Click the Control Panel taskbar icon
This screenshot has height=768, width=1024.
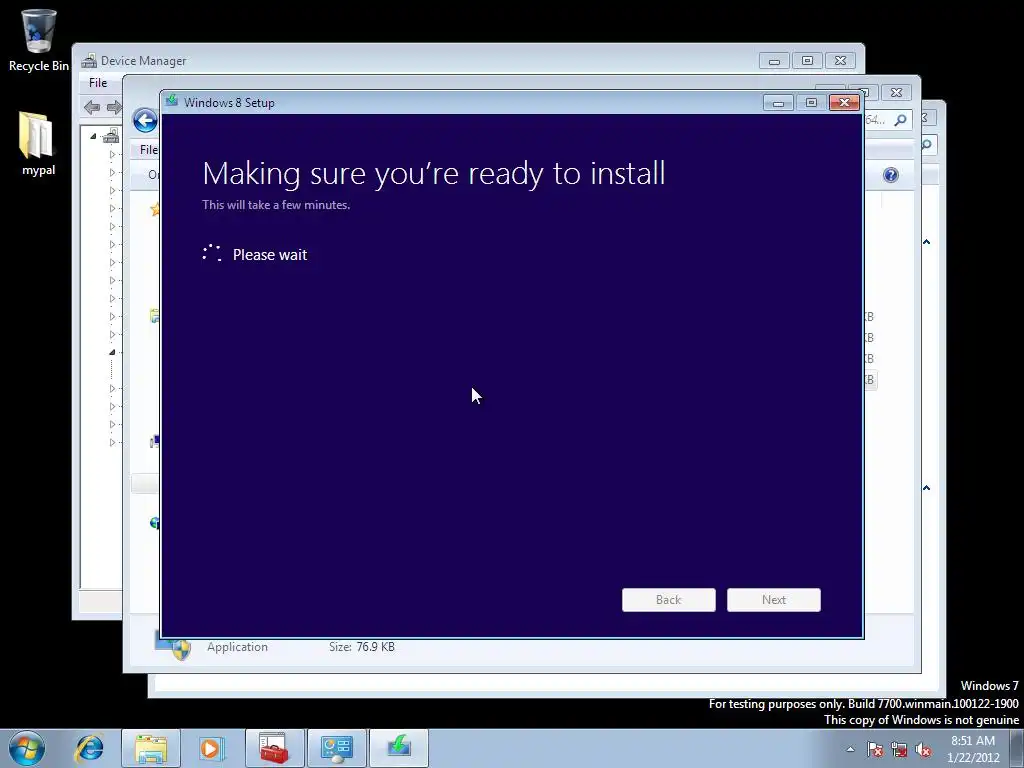336,748
